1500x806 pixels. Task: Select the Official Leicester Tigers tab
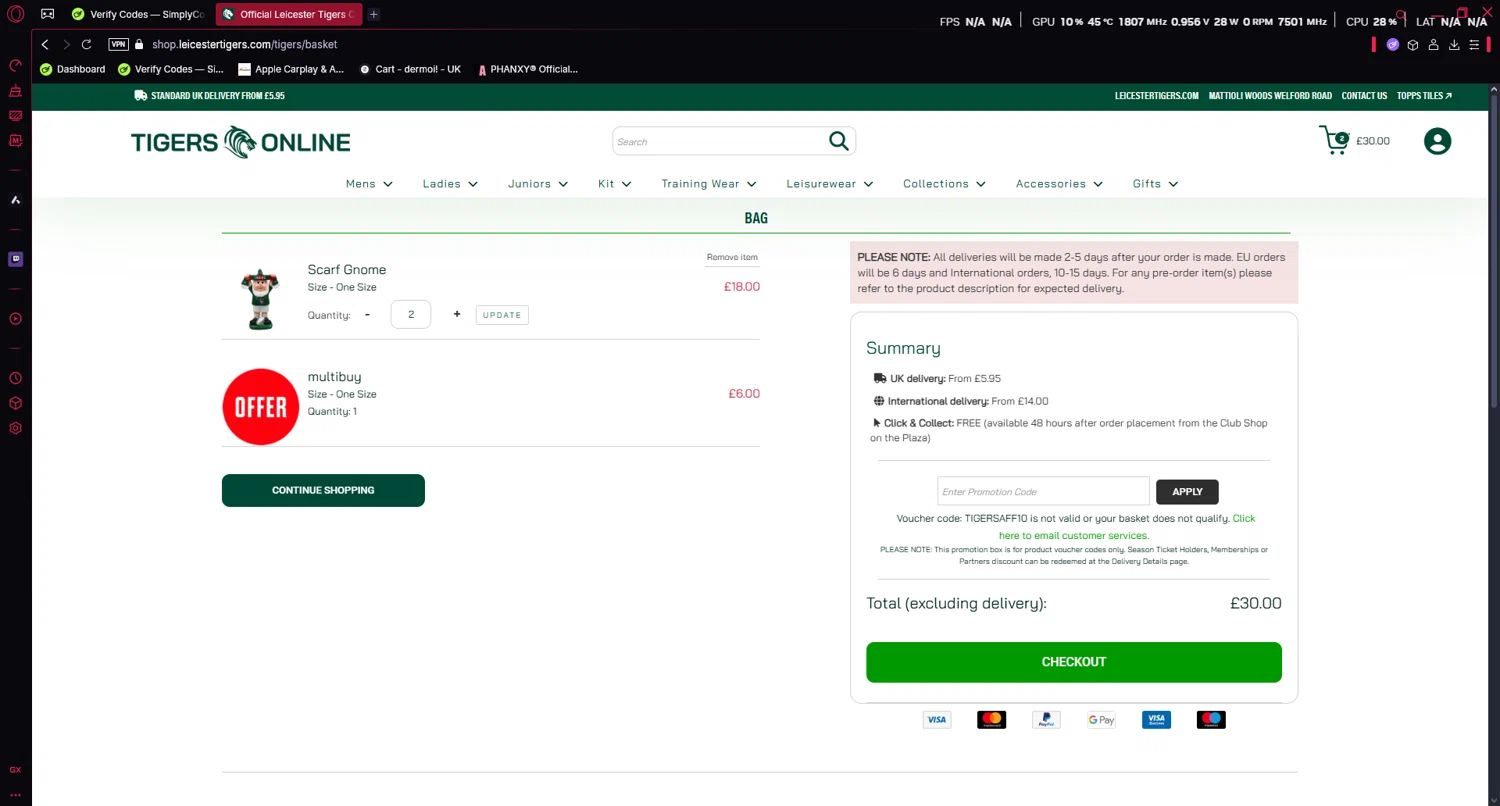289,14
